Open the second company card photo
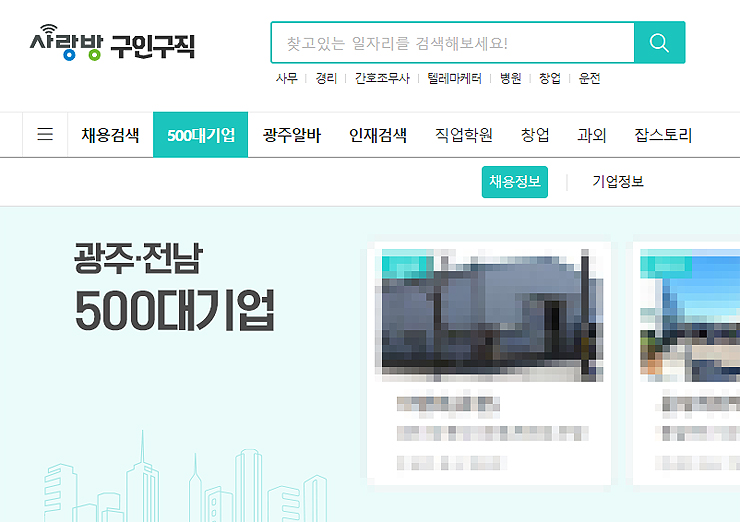740x522 pixels. tap(690, 315)
